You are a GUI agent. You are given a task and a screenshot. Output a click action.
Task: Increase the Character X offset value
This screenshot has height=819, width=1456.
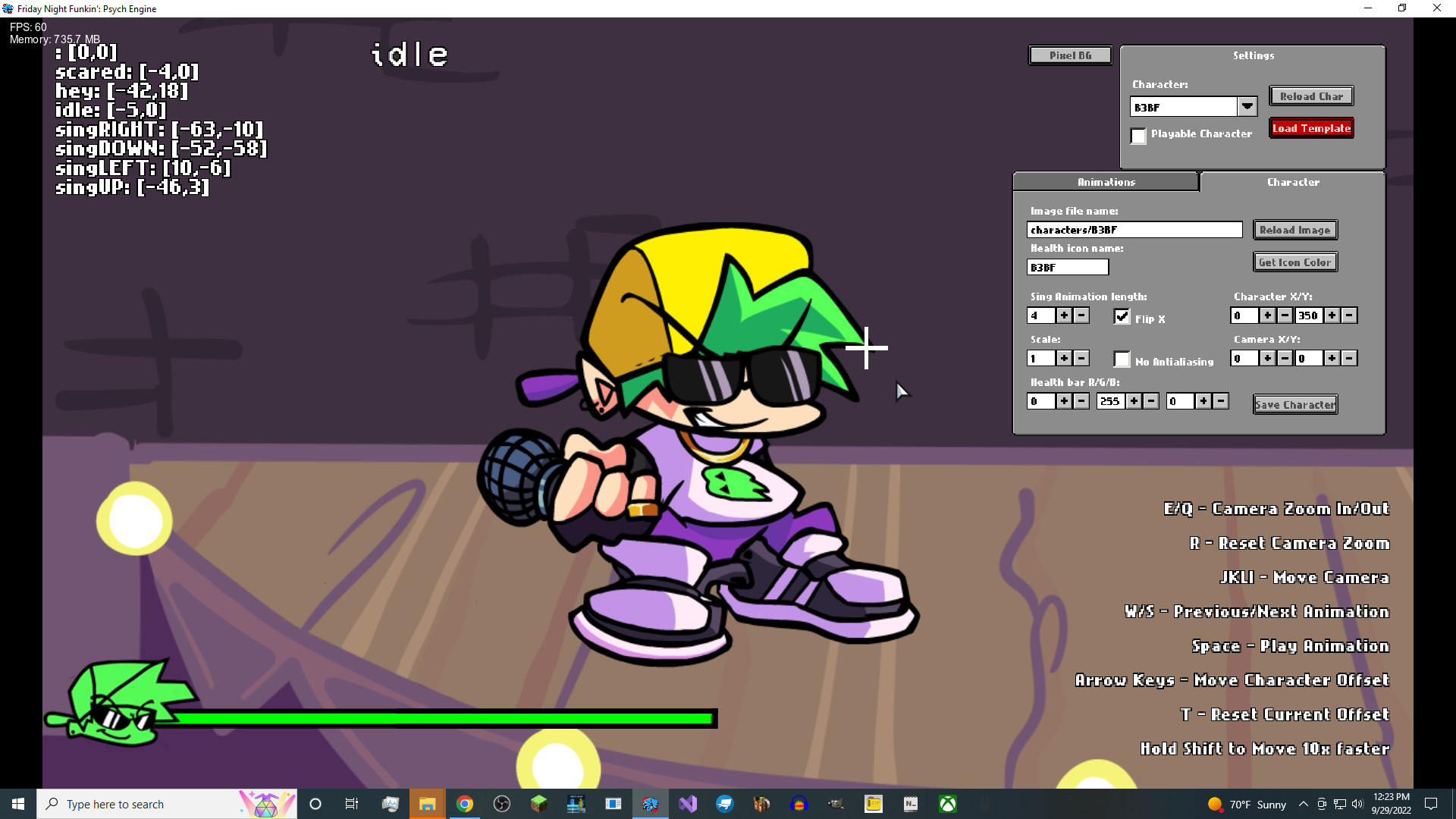coord(1267,315)
